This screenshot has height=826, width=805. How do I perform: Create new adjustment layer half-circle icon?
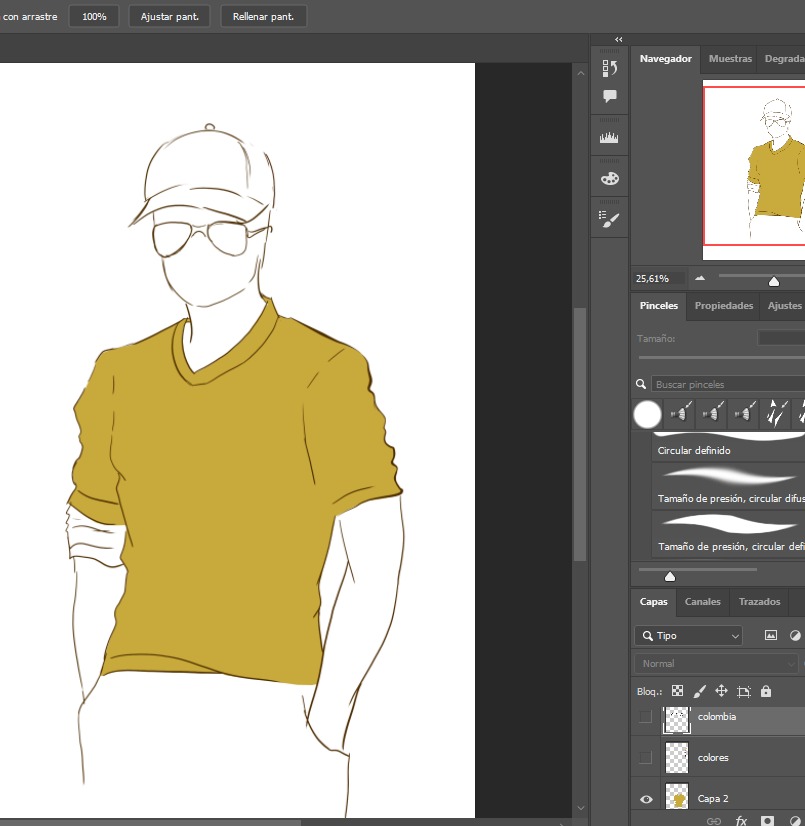point(796,821)
